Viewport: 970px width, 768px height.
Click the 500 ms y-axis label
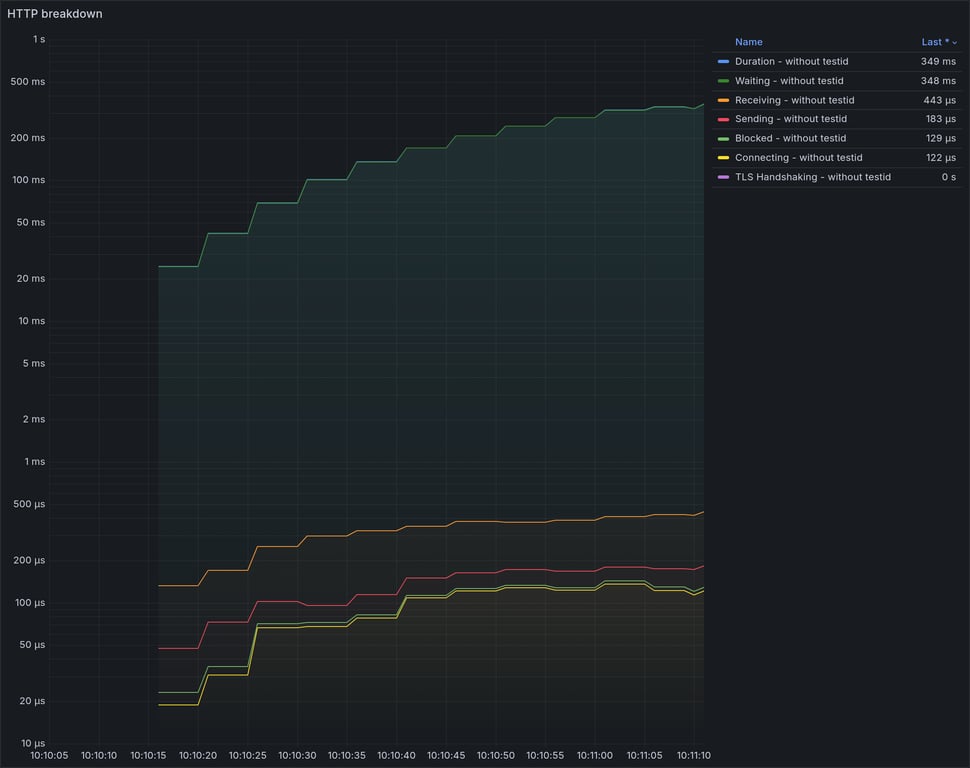pyautogui.click(x=28, y=82)
